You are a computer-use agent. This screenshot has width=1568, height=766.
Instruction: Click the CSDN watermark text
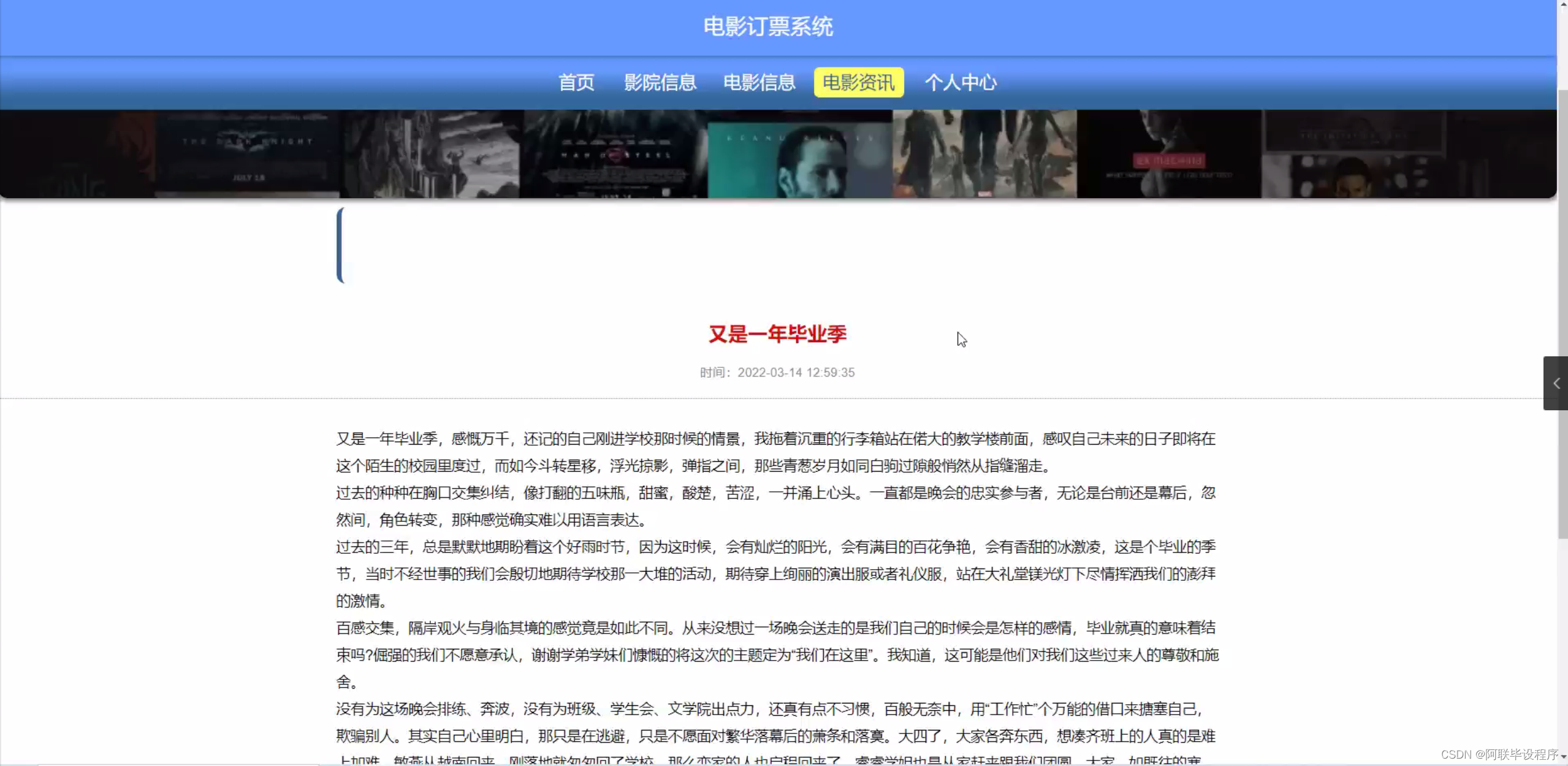coord(1499,754)
